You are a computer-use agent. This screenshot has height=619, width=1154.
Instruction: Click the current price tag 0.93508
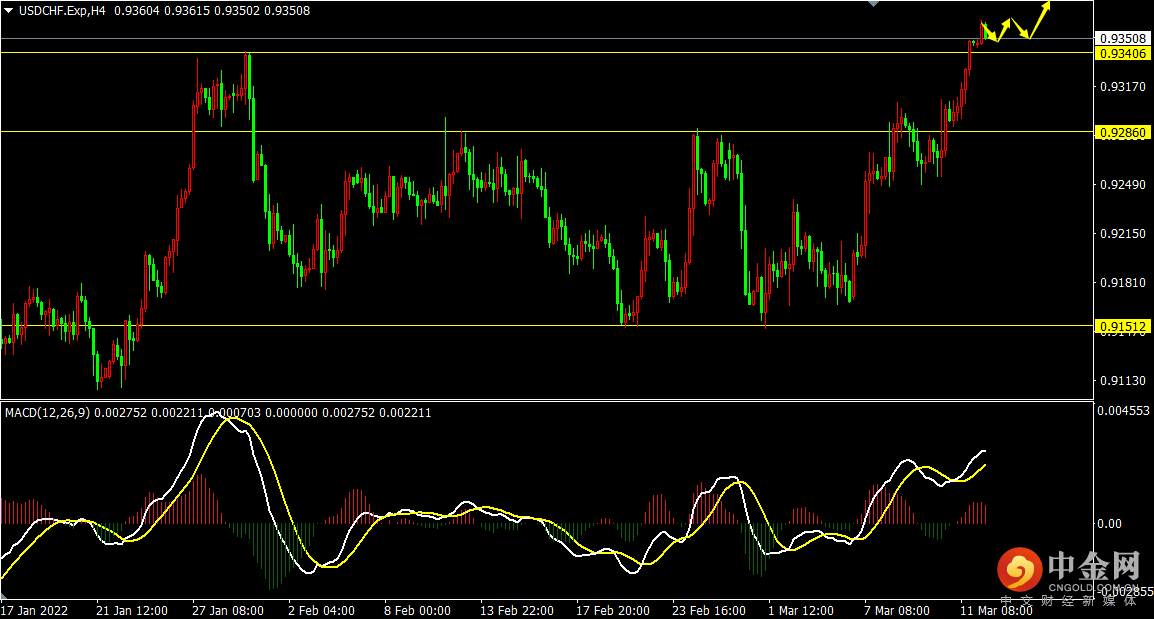tap(1122, 38)
